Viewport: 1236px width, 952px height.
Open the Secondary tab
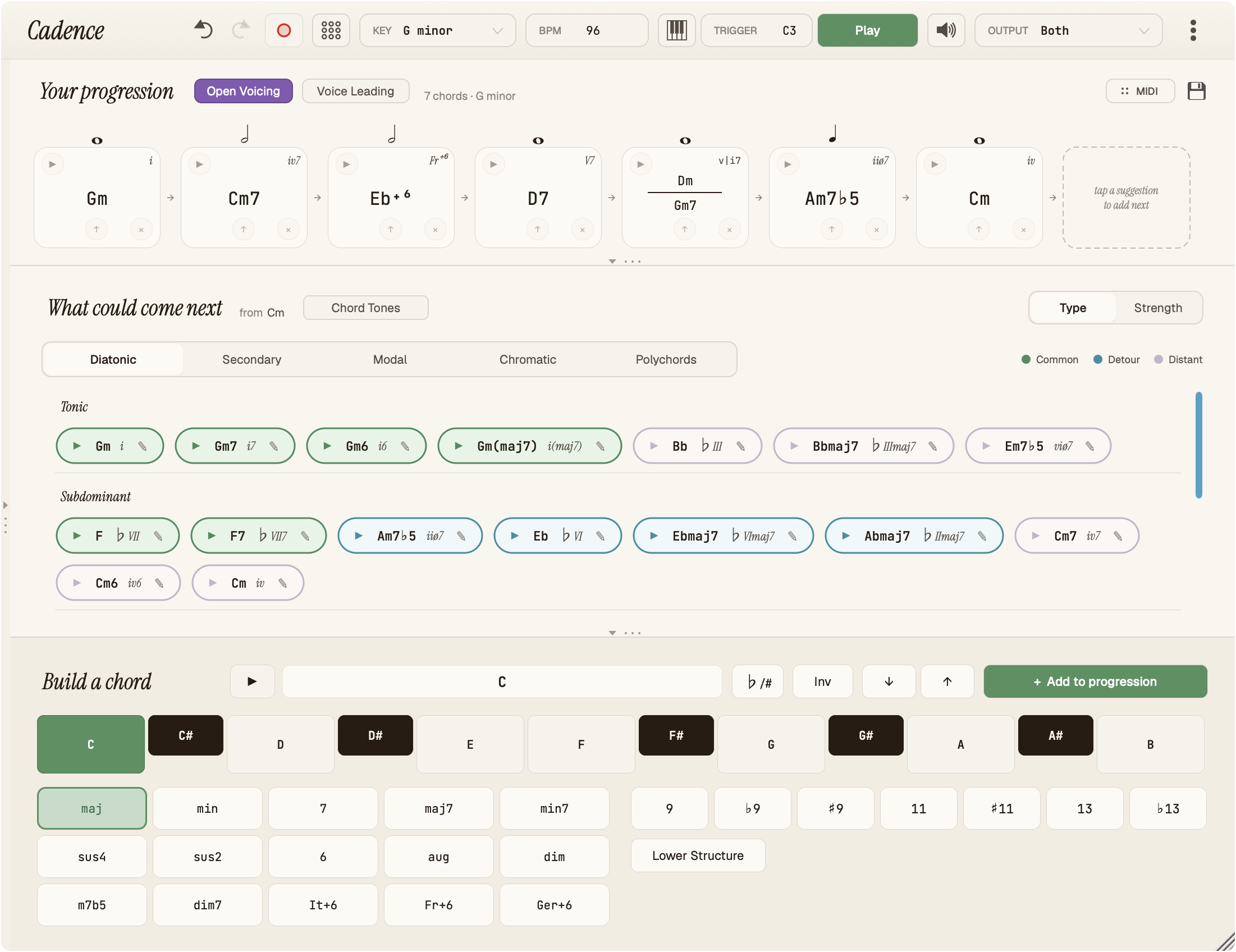click(252, 359)
